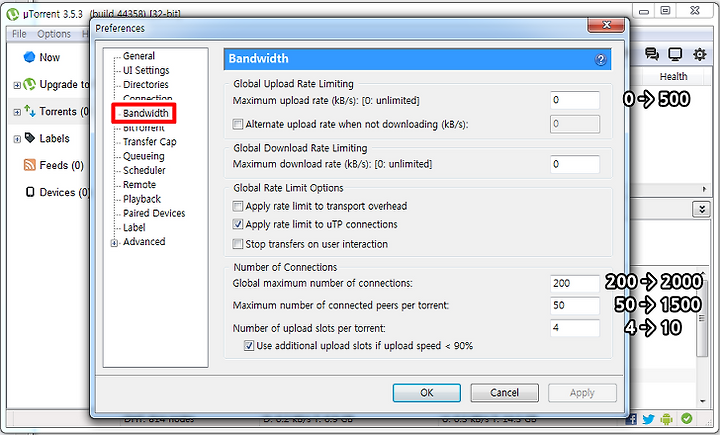Open the Options menu
Screen dimensions: 720x435
tap(54, 34)
